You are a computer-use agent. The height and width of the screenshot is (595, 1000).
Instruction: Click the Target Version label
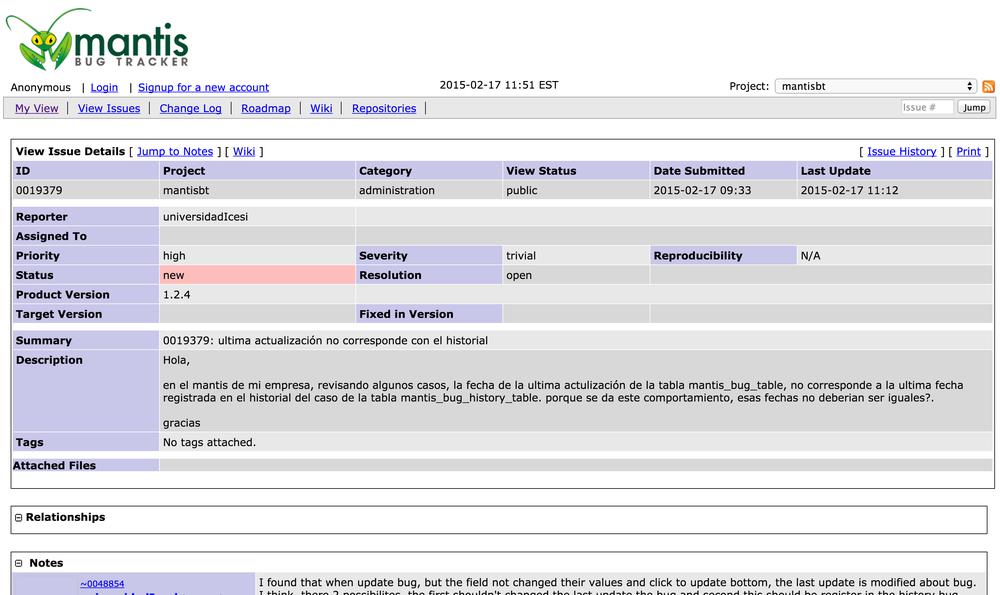point(59,314)
